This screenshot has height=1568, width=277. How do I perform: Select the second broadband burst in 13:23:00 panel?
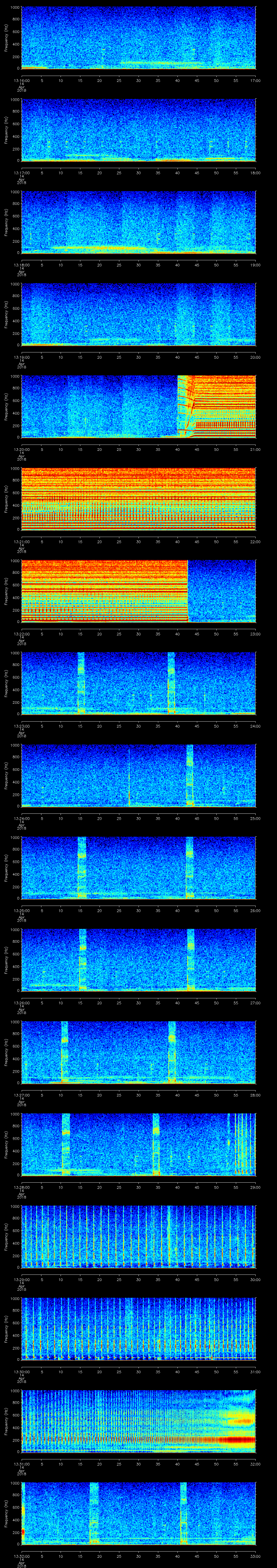(171, 682)
